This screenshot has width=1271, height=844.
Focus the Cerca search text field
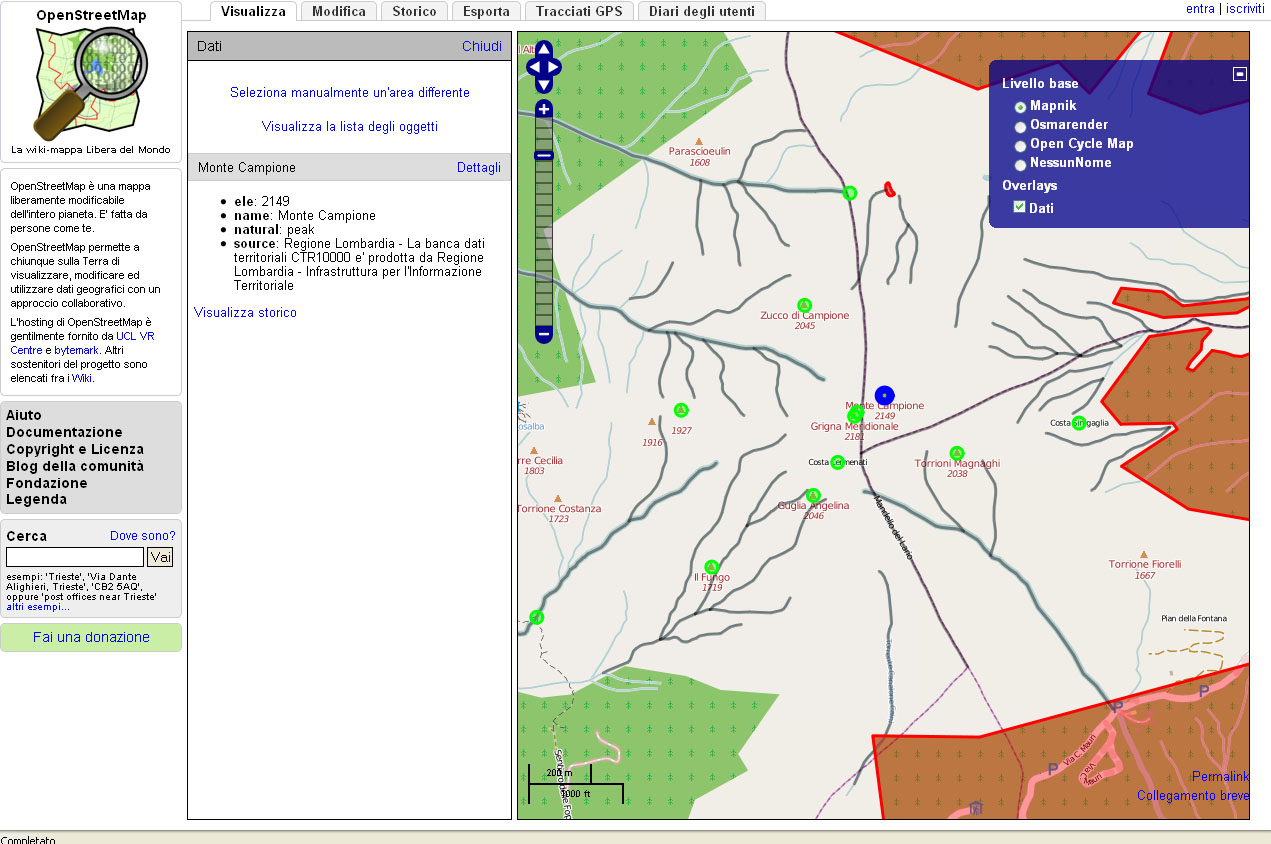(75, 557)
